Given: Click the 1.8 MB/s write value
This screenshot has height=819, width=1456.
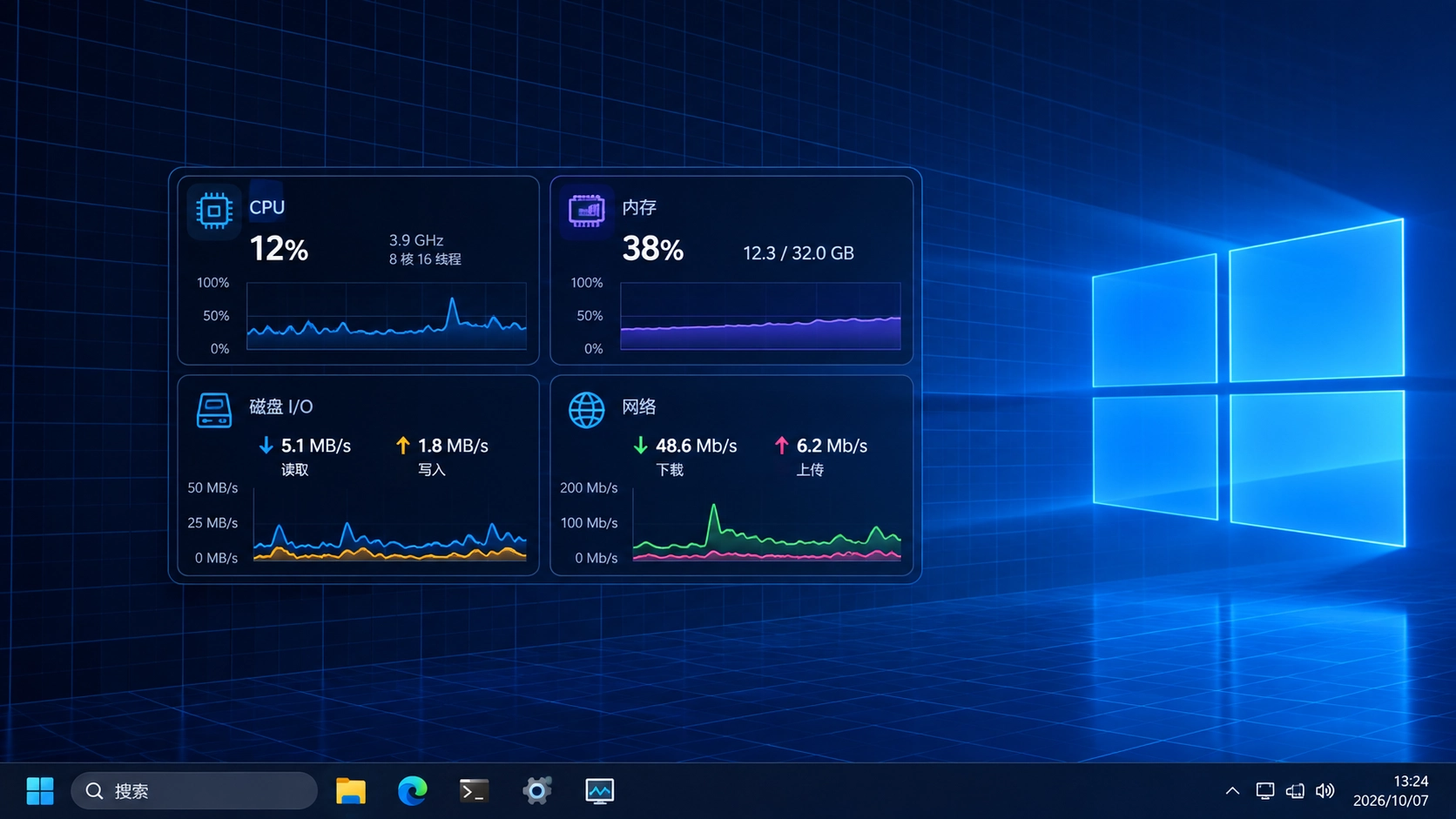Looking at the screenshot, I should pyautogui.click(x=453, y=446).
